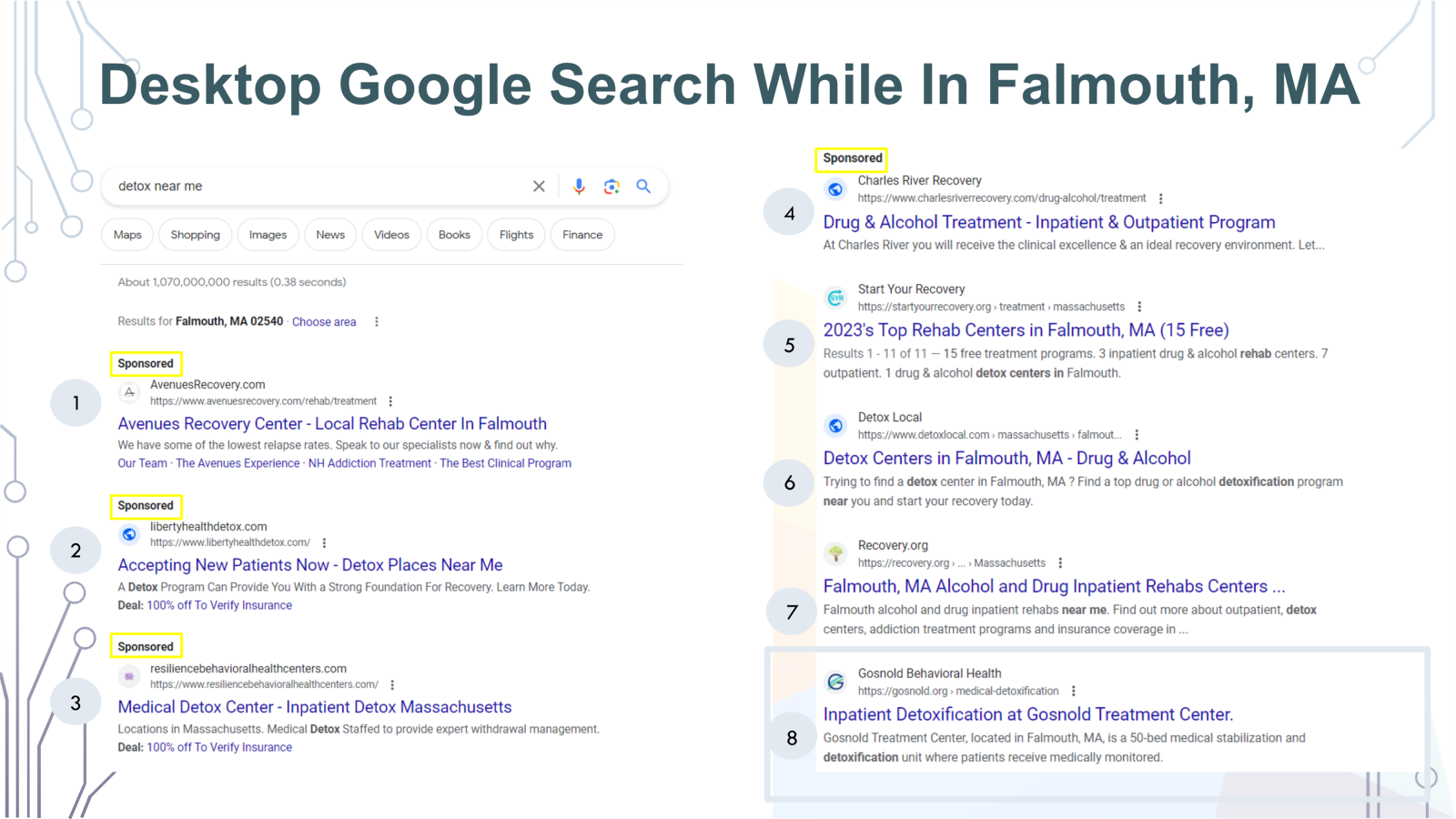Screen dimensions: 1456x819
Task: Open Detox Centers in Falmouth, MA result
Action: point(1006,459)
